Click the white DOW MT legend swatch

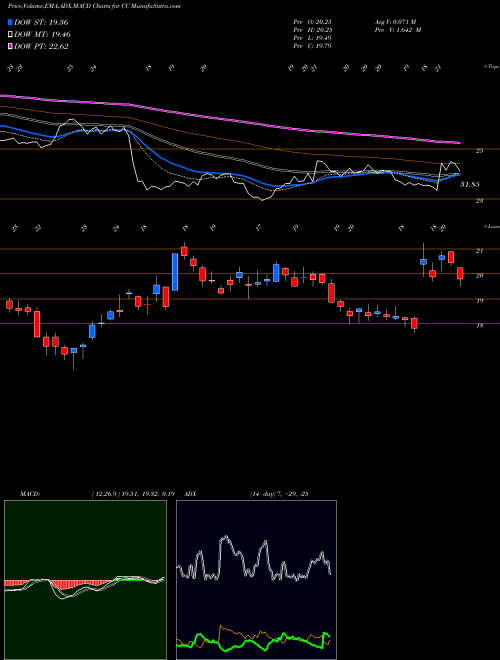click(x=10, y=35)
